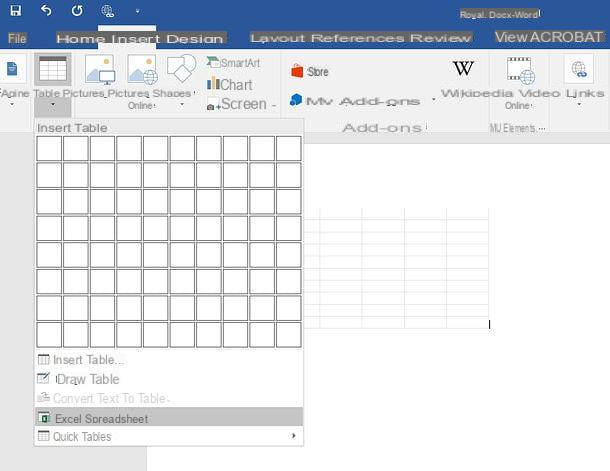Expand the My Add-ons dropdown arrow
610x471 pixels.
[x=434, y=100]
